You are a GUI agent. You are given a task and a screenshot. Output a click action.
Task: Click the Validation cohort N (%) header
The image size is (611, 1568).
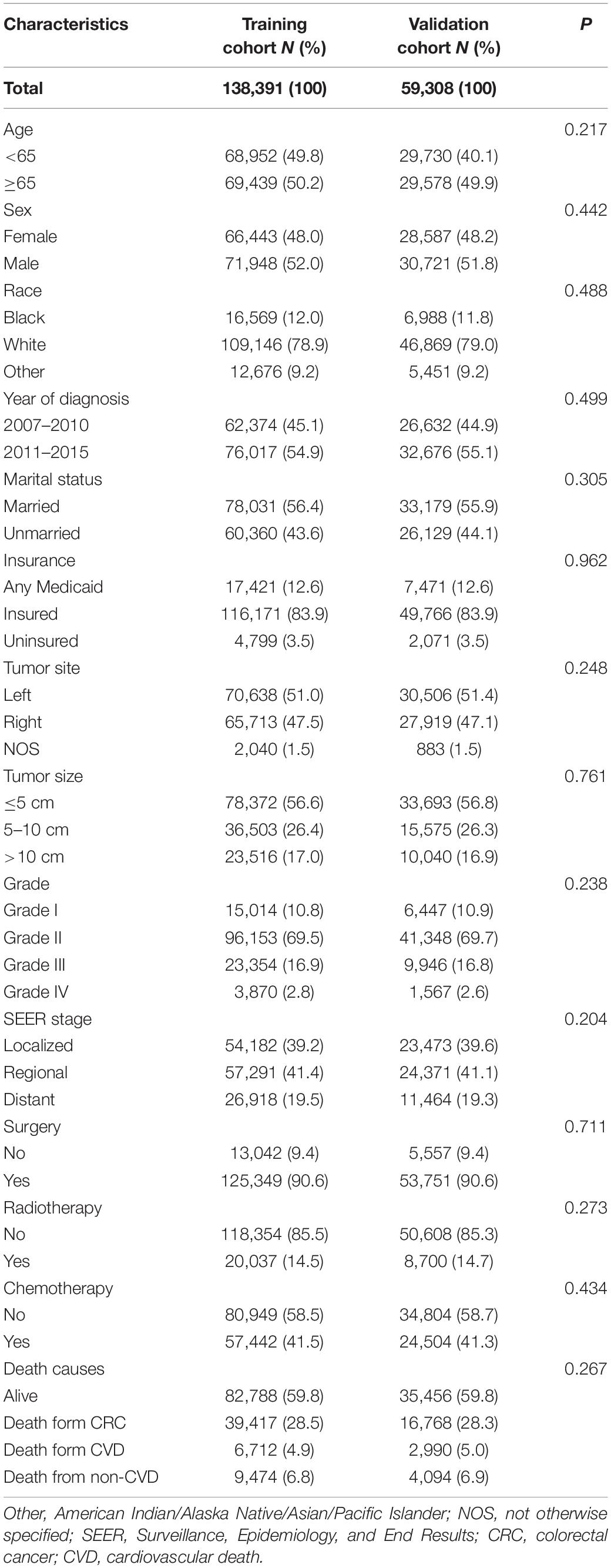pos(449,36)
